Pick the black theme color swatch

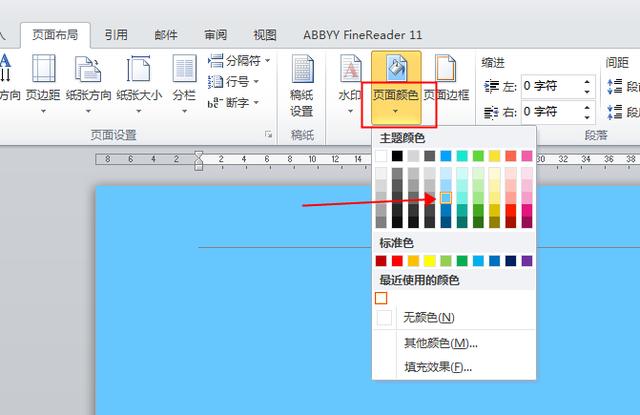tap(397, 156)
